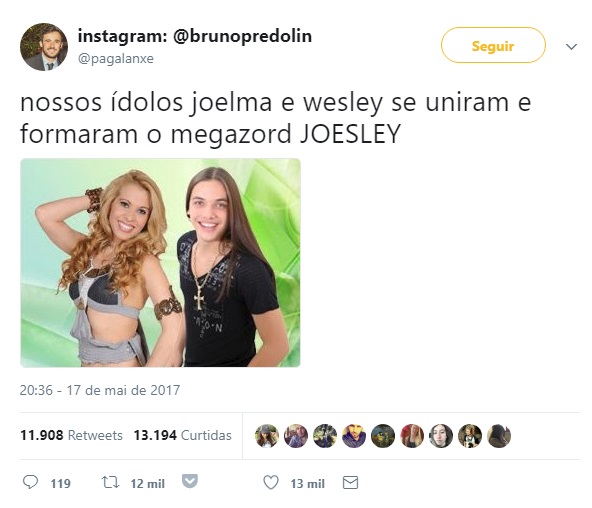
Task: Expand the tweet options chevron menu
Action: [571, 46]
